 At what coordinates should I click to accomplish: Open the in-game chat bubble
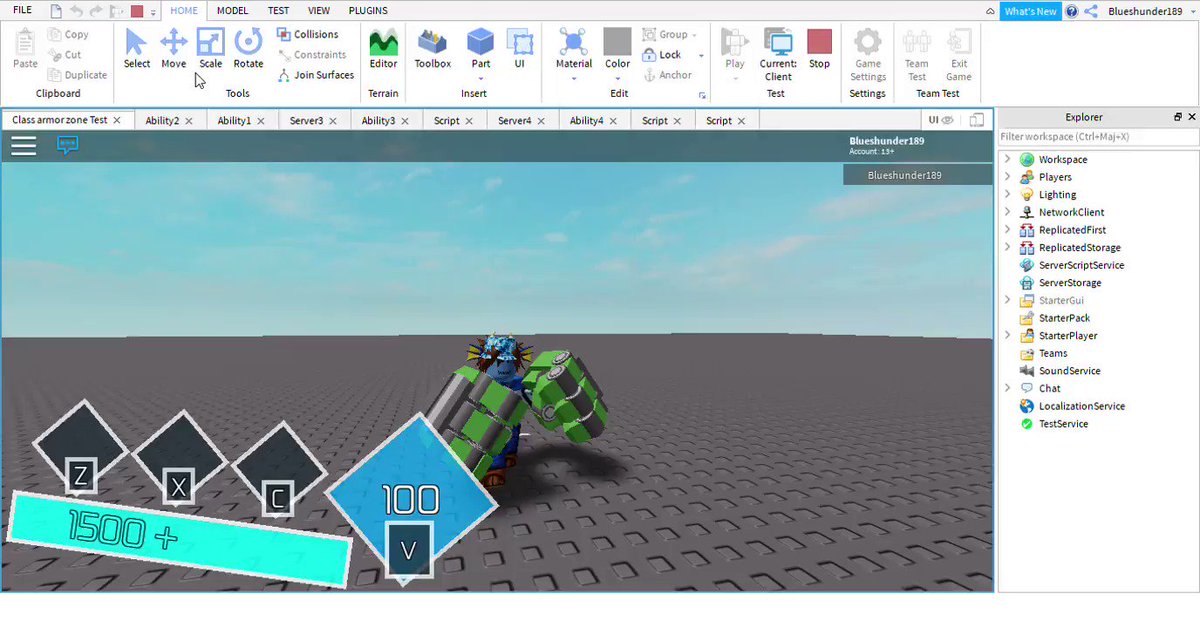click(x=68, y=146)
